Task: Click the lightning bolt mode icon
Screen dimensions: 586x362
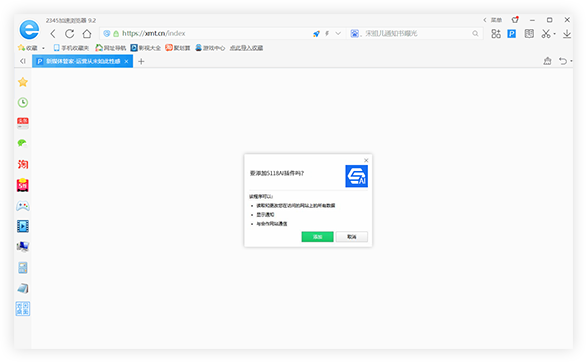Action: (327, 34)
